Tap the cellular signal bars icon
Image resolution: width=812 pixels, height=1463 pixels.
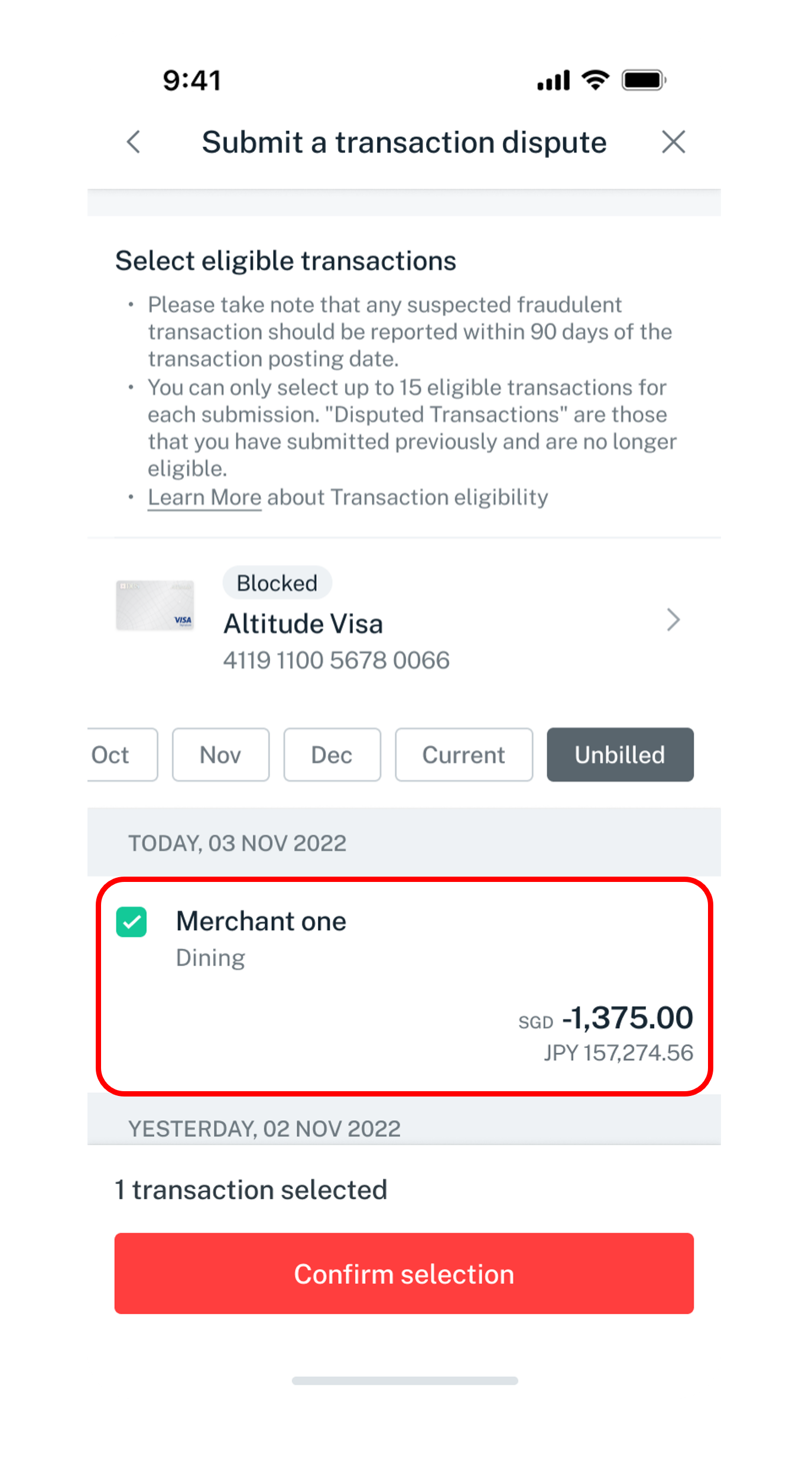tap(553, 80)
